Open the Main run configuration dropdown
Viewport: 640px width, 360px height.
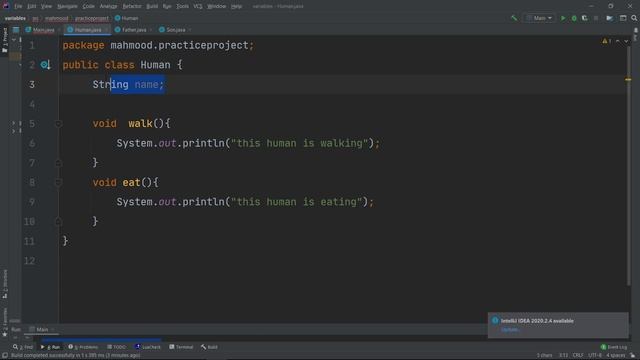(x=540, y=18)
